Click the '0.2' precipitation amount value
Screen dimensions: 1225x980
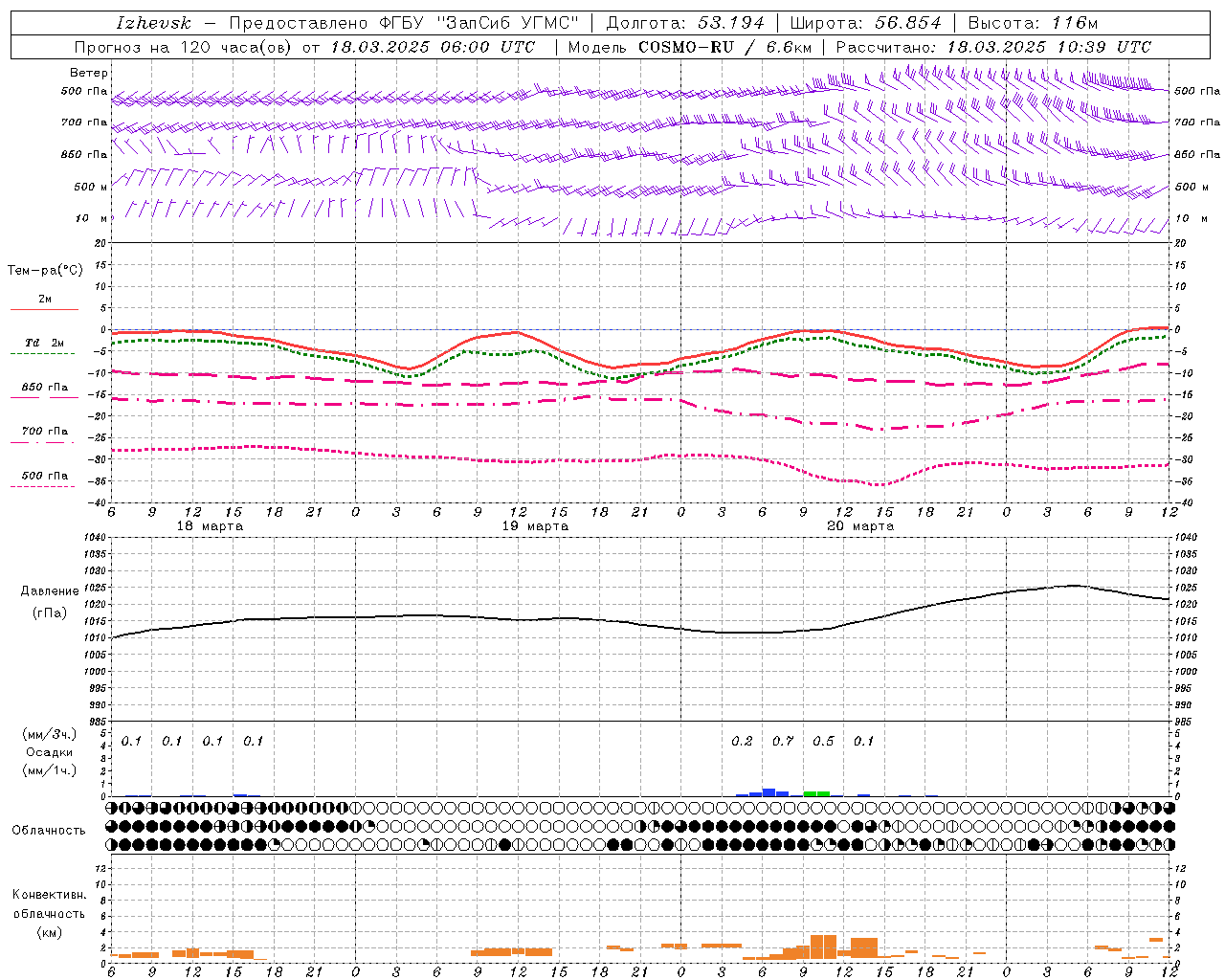742,741
